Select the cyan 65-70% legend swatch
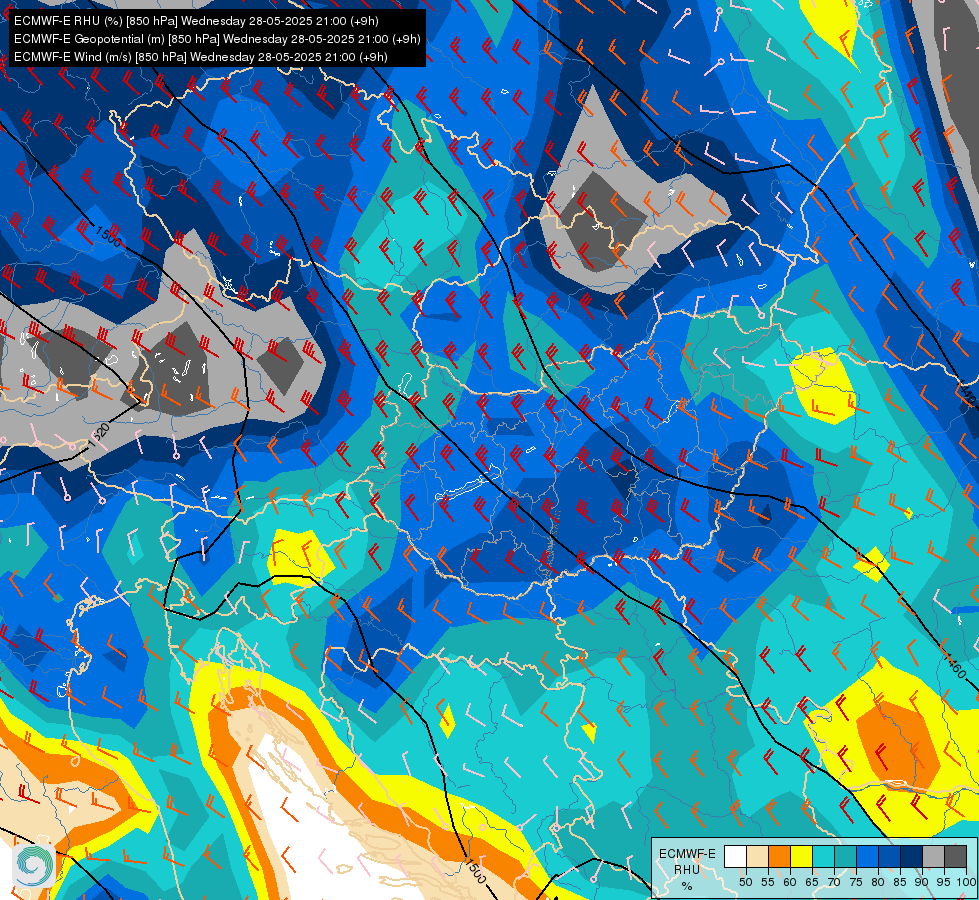This screenshot has height=900, width=979. pyautogui.click(x=824, y=856)
